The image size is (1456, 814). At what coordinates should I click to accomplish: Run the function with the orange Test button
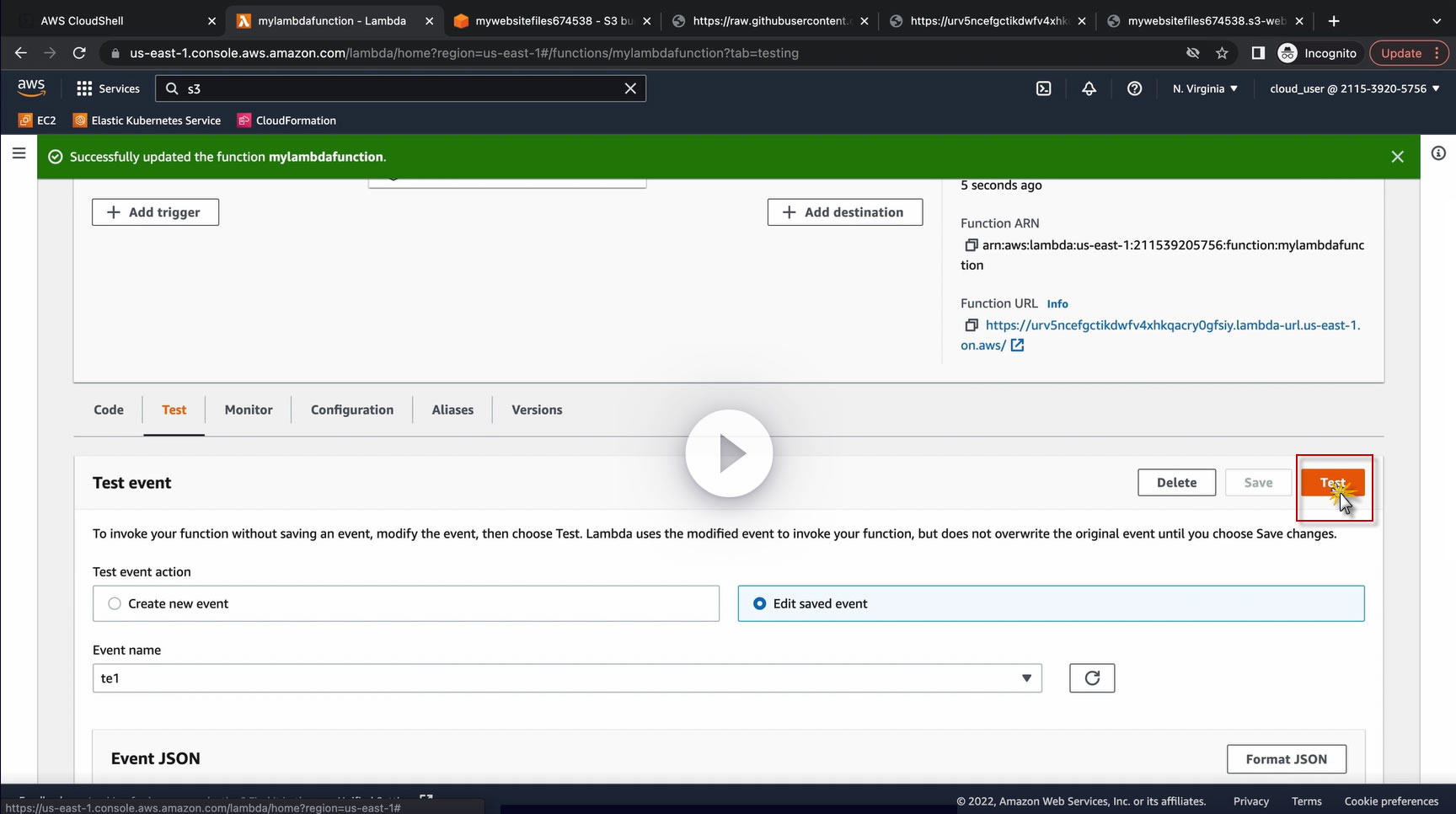(x=1332, y=483)
